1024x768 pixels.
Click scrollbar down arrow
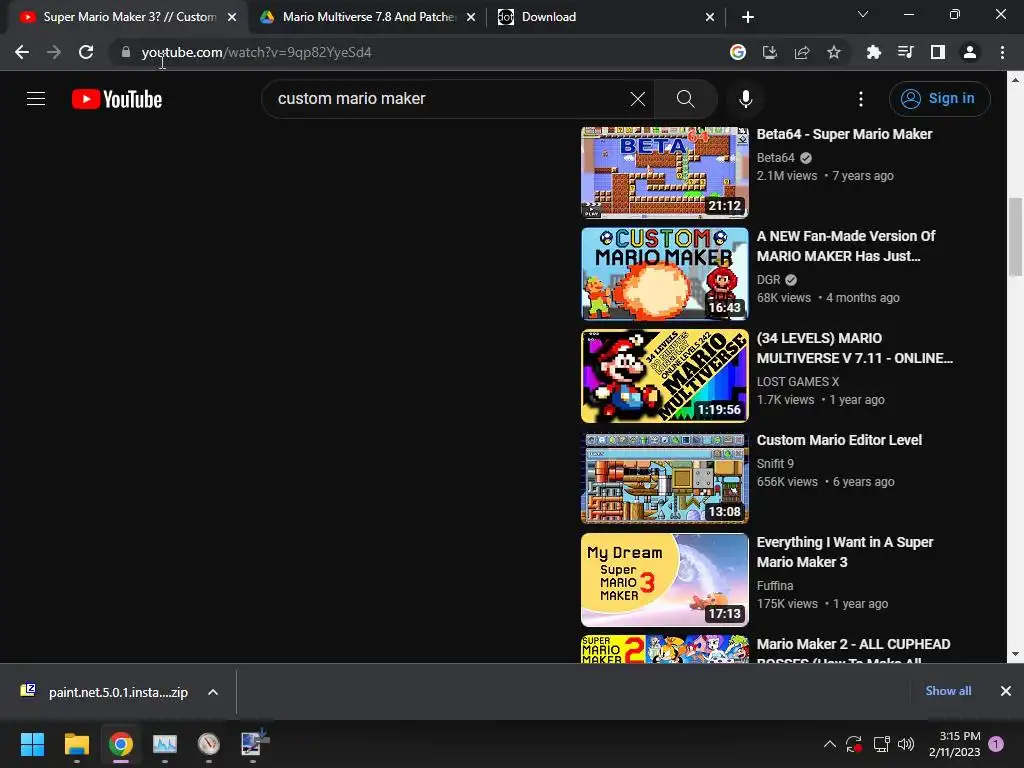point(1015,654)
